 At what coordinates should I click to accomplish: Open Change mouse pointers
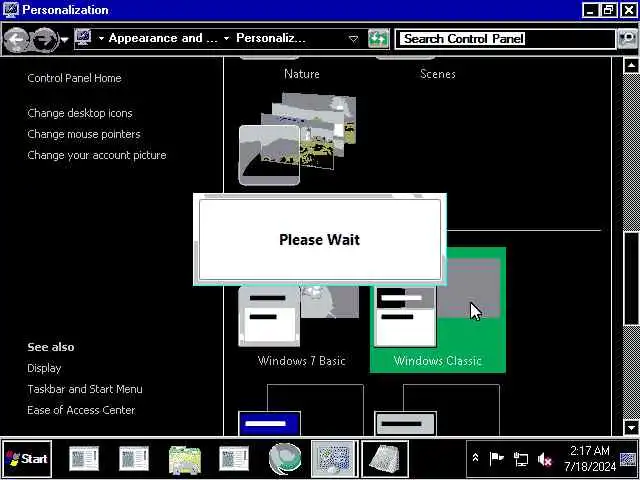(84, 134)
